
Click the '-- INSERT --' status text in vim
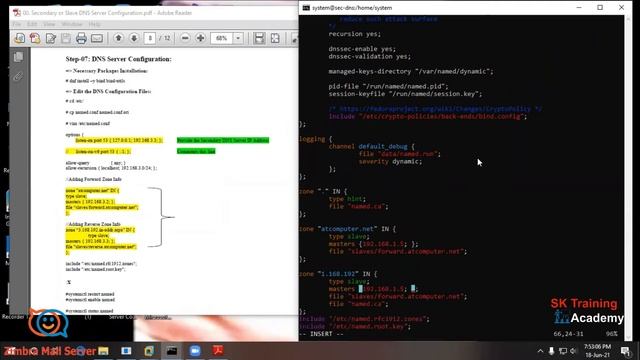pyautogui.click(x=321, y=334)
